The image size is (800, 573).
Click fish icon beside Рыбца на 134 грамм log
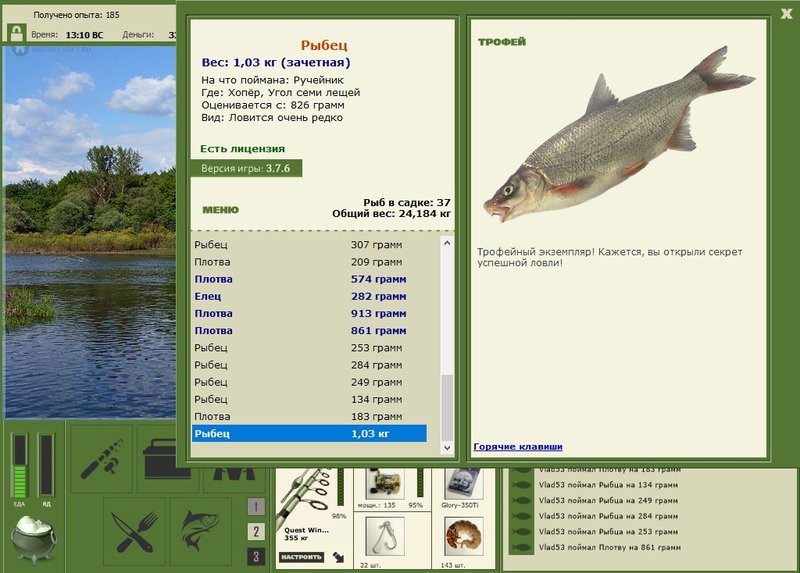click(522, 485)
